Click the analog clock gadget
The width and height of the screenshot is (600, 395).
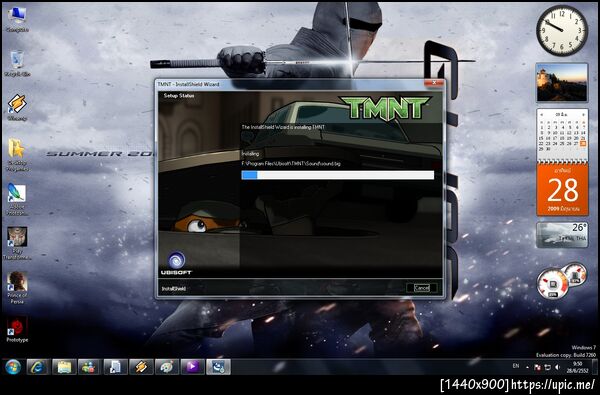click(562, 31)
